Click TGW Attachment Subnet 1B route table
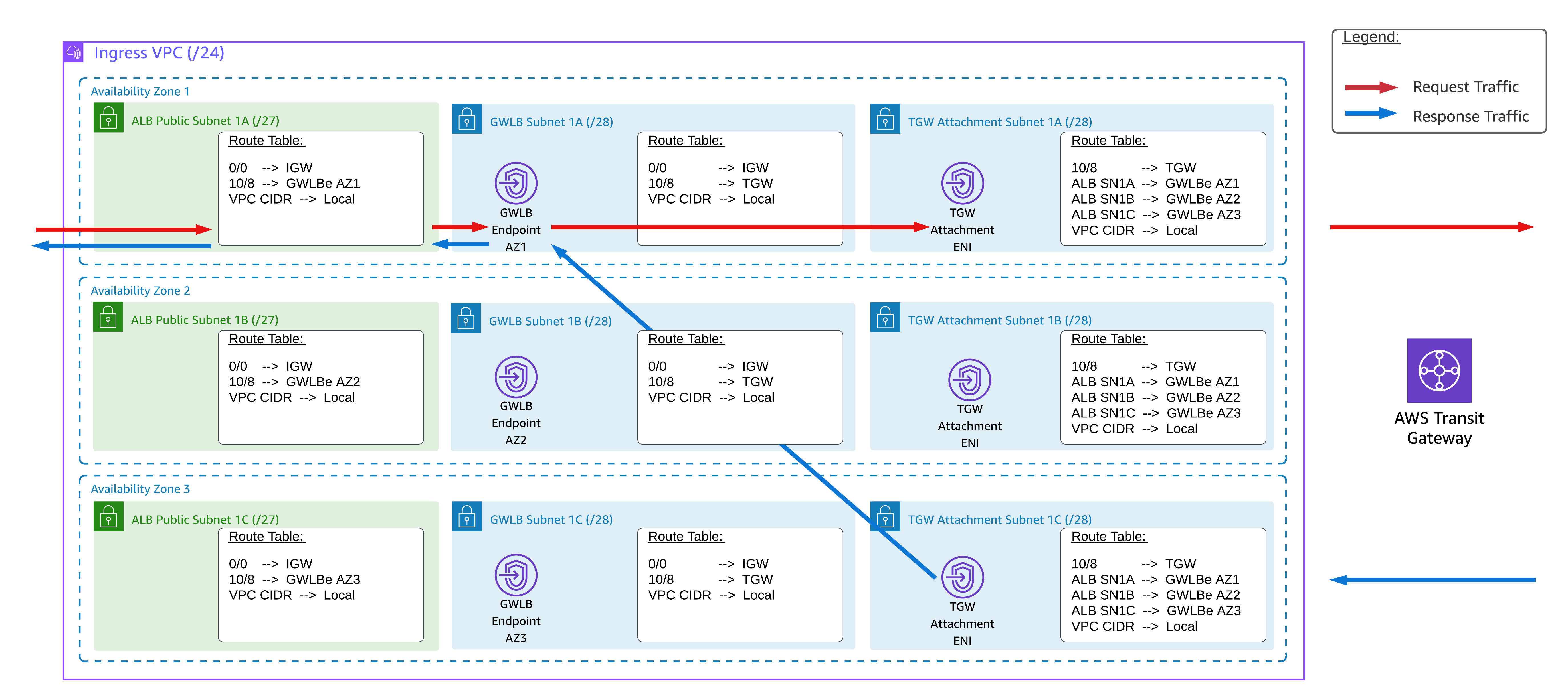The image size is (1568, 700). pos(1163,387)
